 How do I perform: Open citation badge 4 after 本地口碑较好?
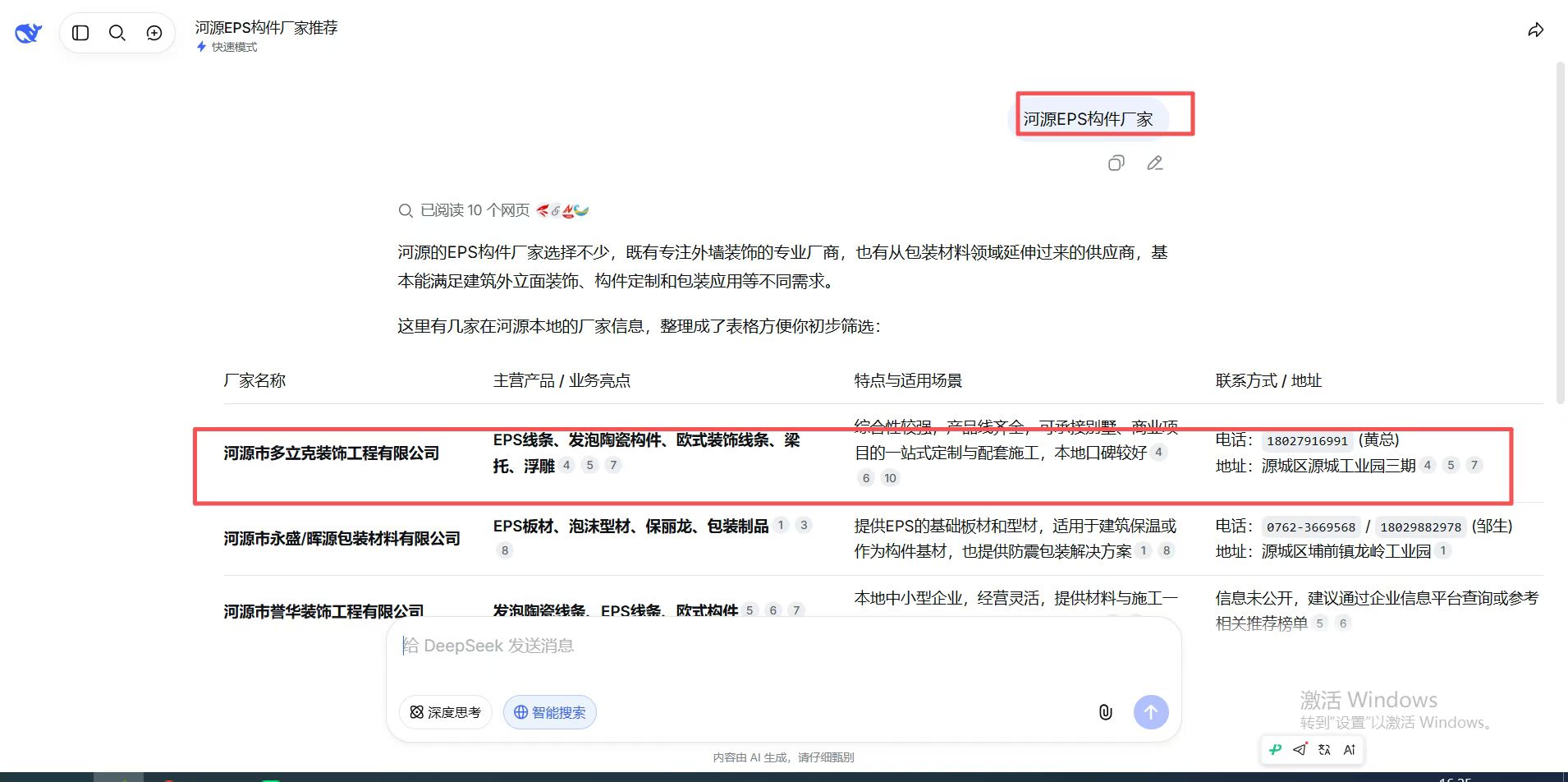point(1158,452)
